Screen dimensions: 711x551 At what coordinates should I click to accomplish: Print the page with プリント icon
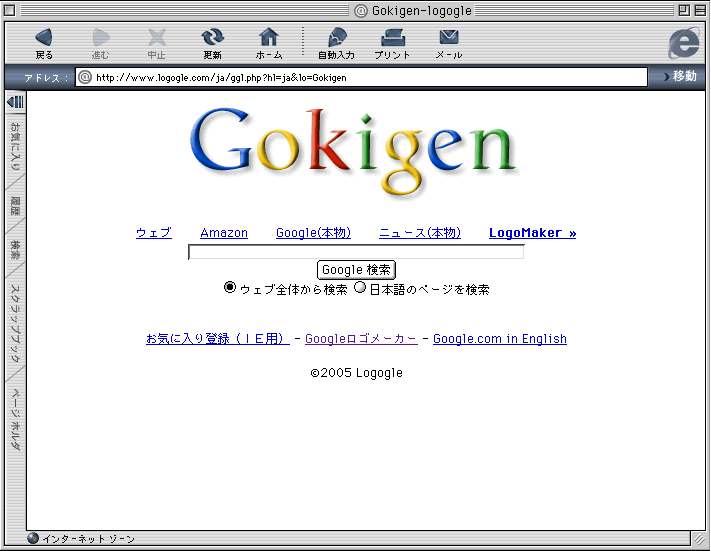(393, 38)
